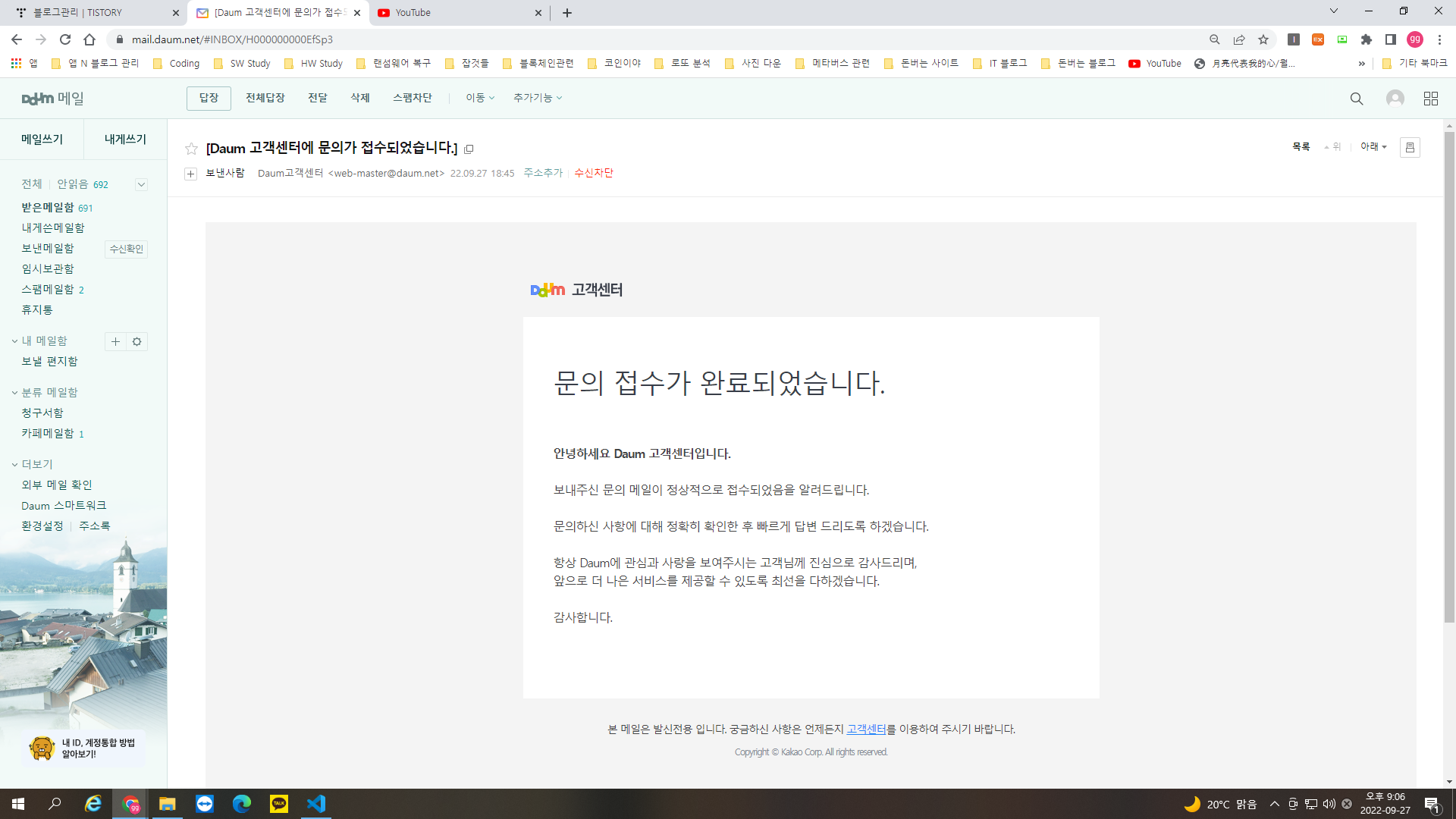1456x819 pixels.
Task: Click 삭제 to delete email
Action: tap(360, 98)
